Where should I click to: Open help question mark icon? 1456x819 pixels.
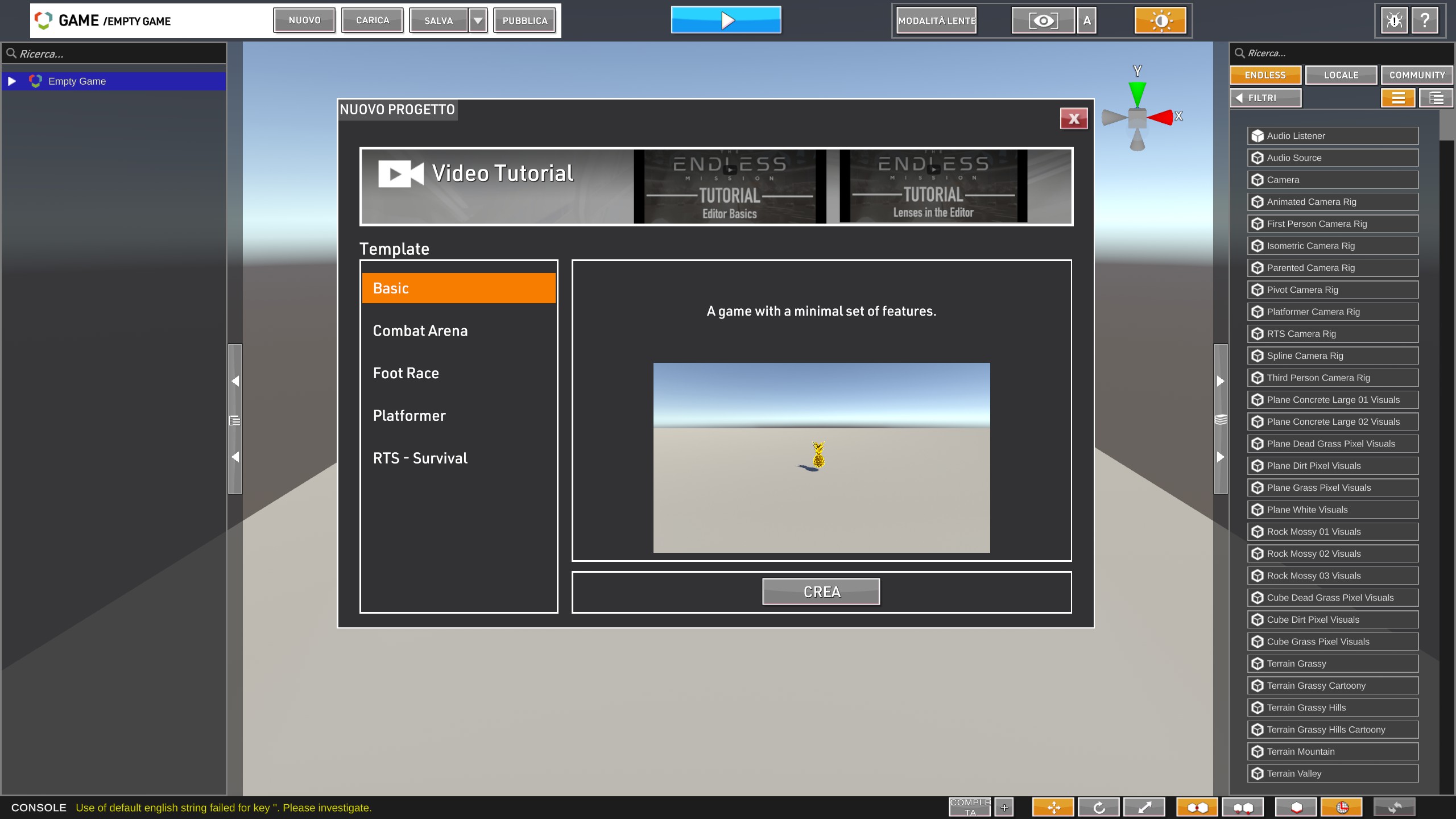pyautogui.click(x=1425, y=21)
